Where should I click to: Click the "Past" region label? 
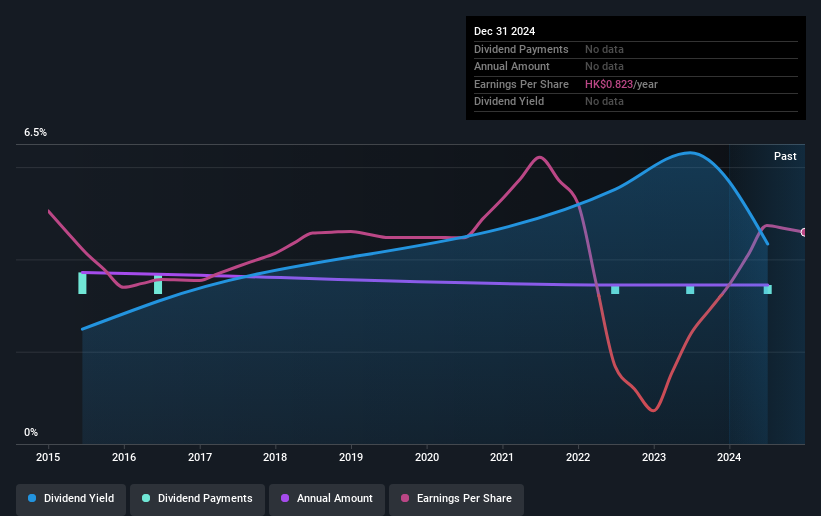[x=785, y=156]
